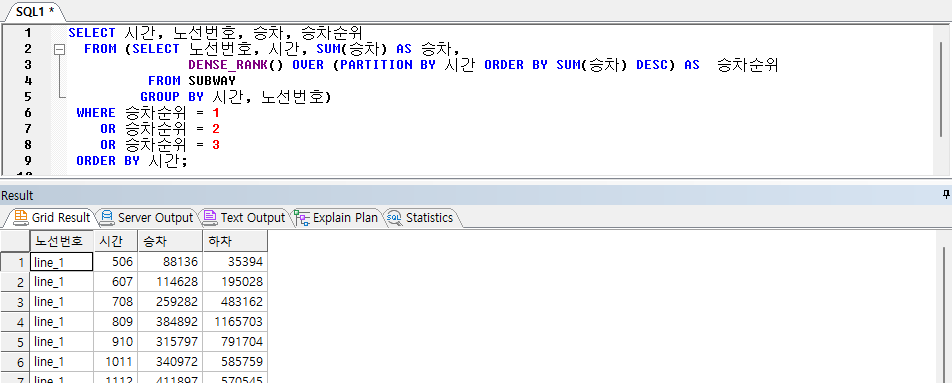Image resolution: width=952 pixels, height=383 pixels.
Task: Click the grid's select-all corner cell
Action: pos(15,241)
